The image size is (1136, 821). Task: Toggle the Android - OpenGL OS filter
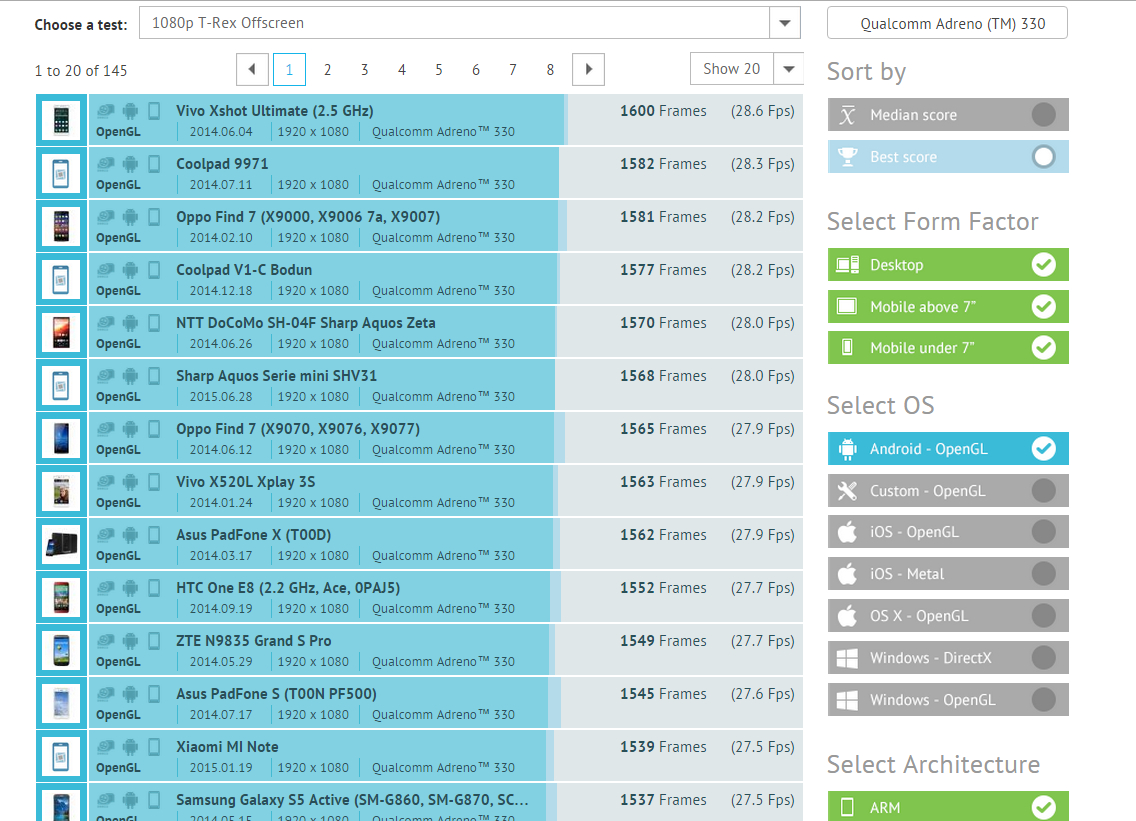coord(948,449)
